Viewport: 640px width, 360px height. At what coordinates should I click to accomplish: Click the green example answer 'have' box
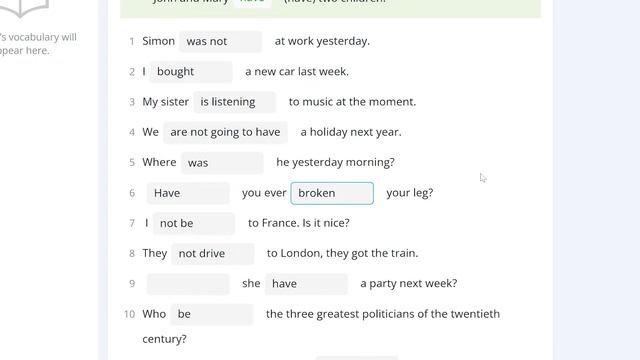point(253,3)
